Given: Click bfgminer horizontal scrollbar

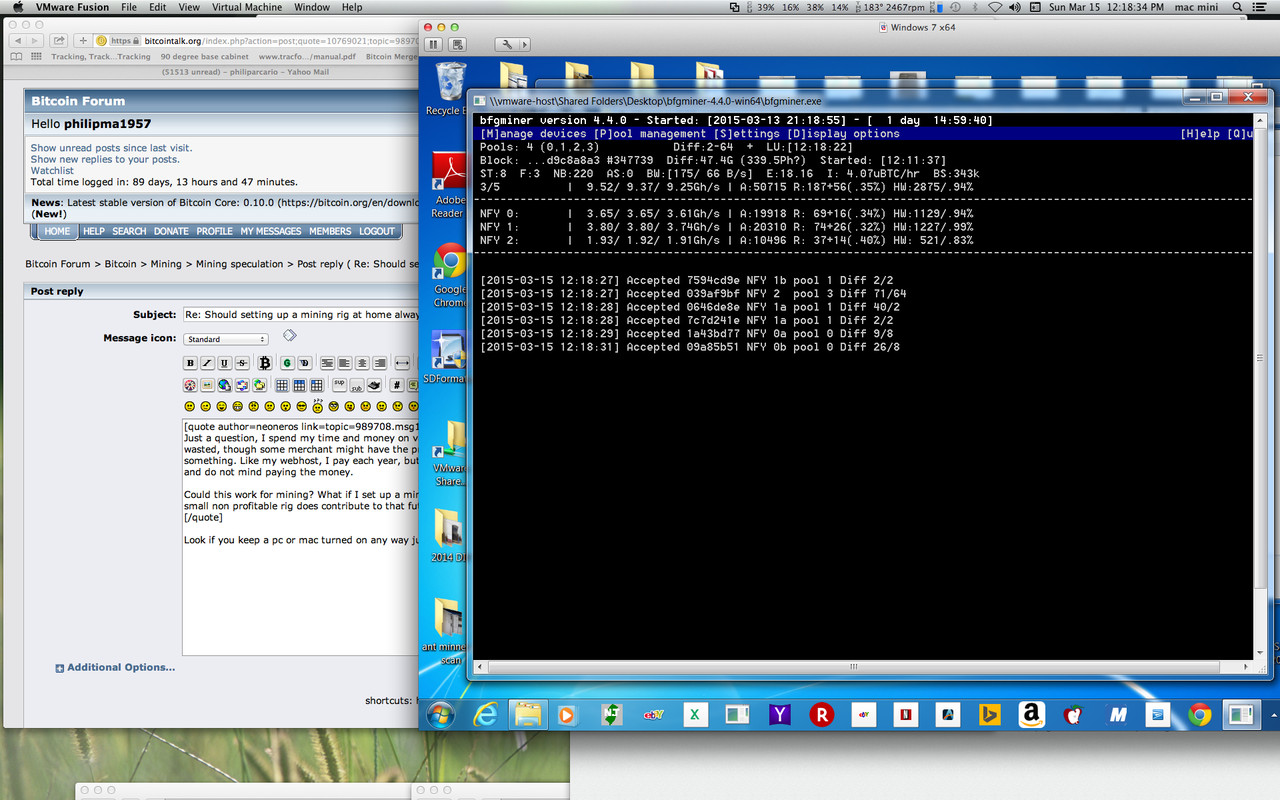Looking at the screenshot, I should click(x=853, y=666).
